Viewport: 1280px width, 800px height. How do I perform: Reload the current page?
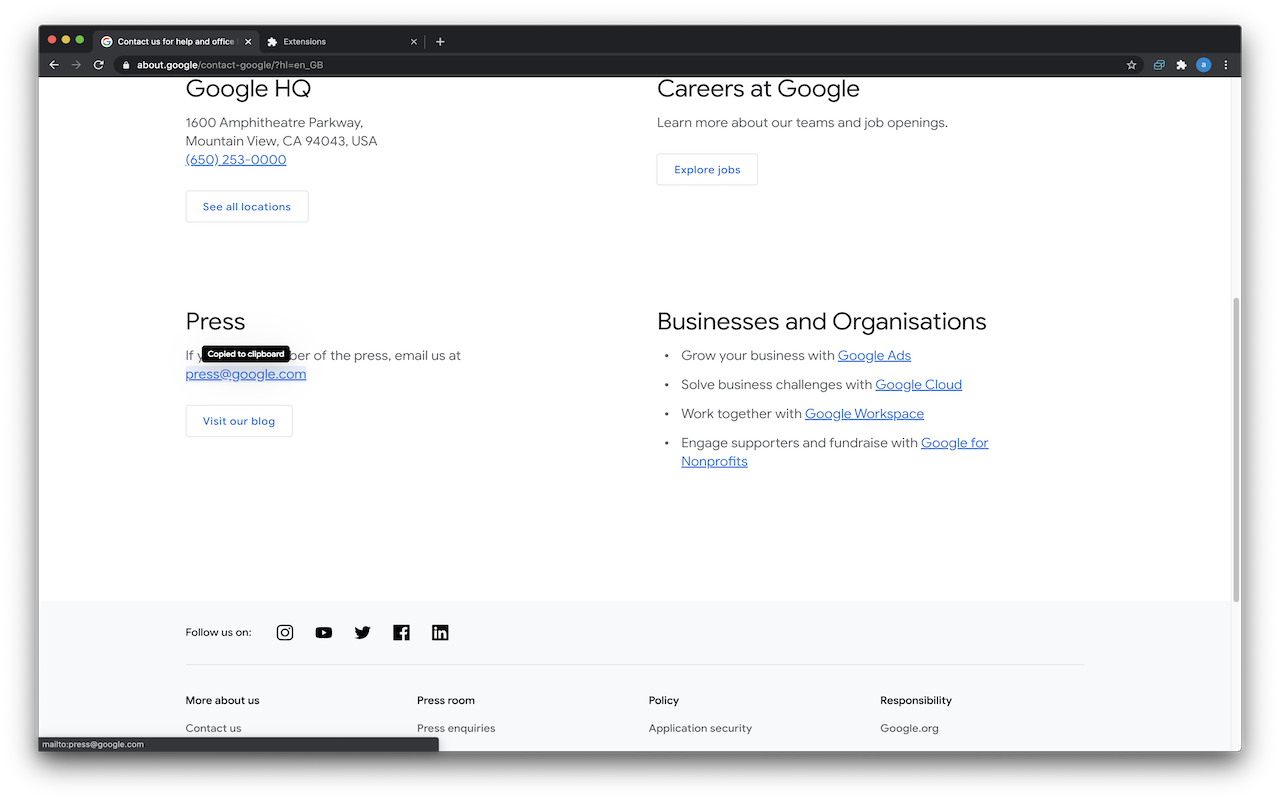click(98, 64)
